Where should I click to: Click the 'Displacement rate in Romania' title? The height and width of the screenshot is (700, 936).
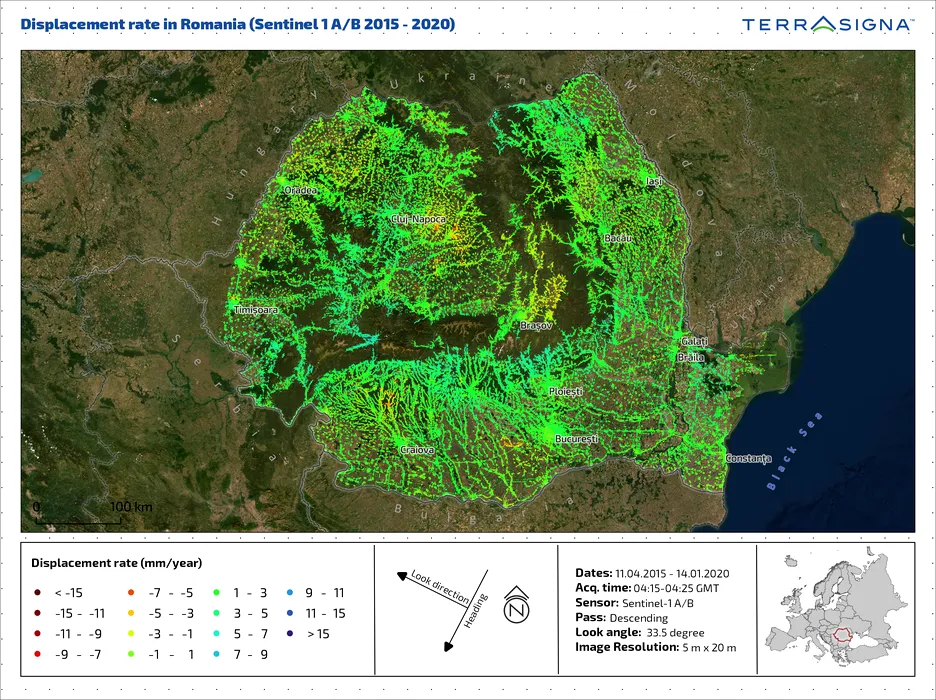point(238,22)
